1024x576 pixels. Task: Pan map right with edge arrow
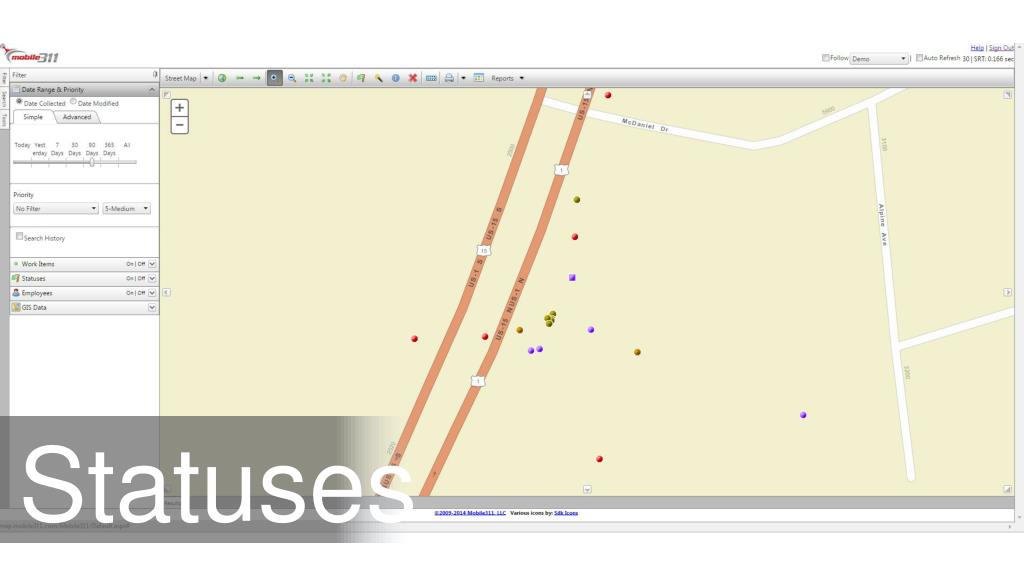tap(1008, 293)
